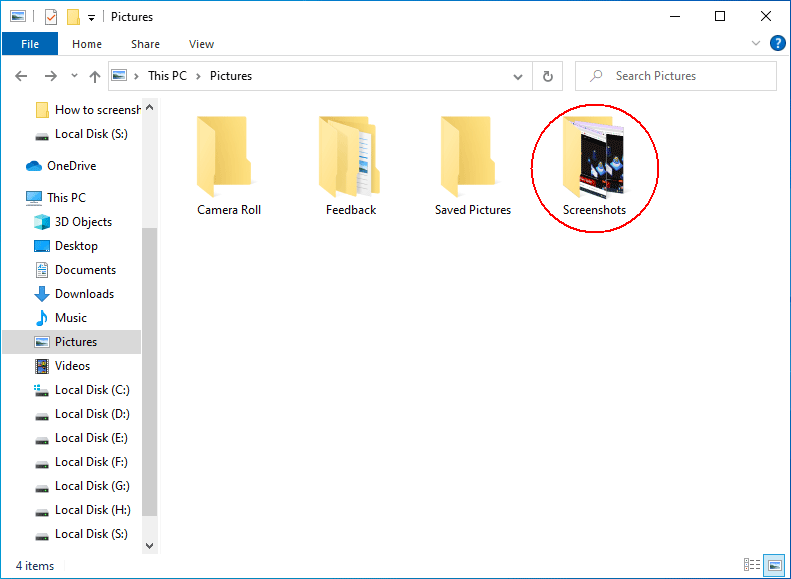Customize the Quick Access Toolbar dropdown

(91, 18)
